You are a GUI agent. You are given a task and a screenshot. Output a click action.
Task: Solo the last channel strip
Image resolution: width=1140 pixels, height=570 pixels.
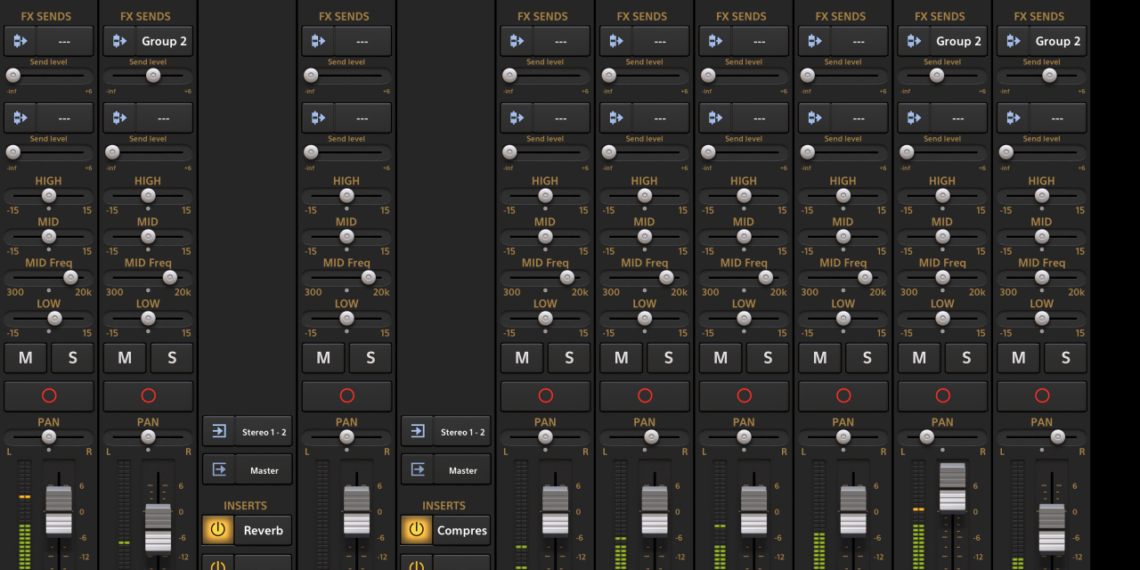pyautogui.click(x=1065, y=358)
